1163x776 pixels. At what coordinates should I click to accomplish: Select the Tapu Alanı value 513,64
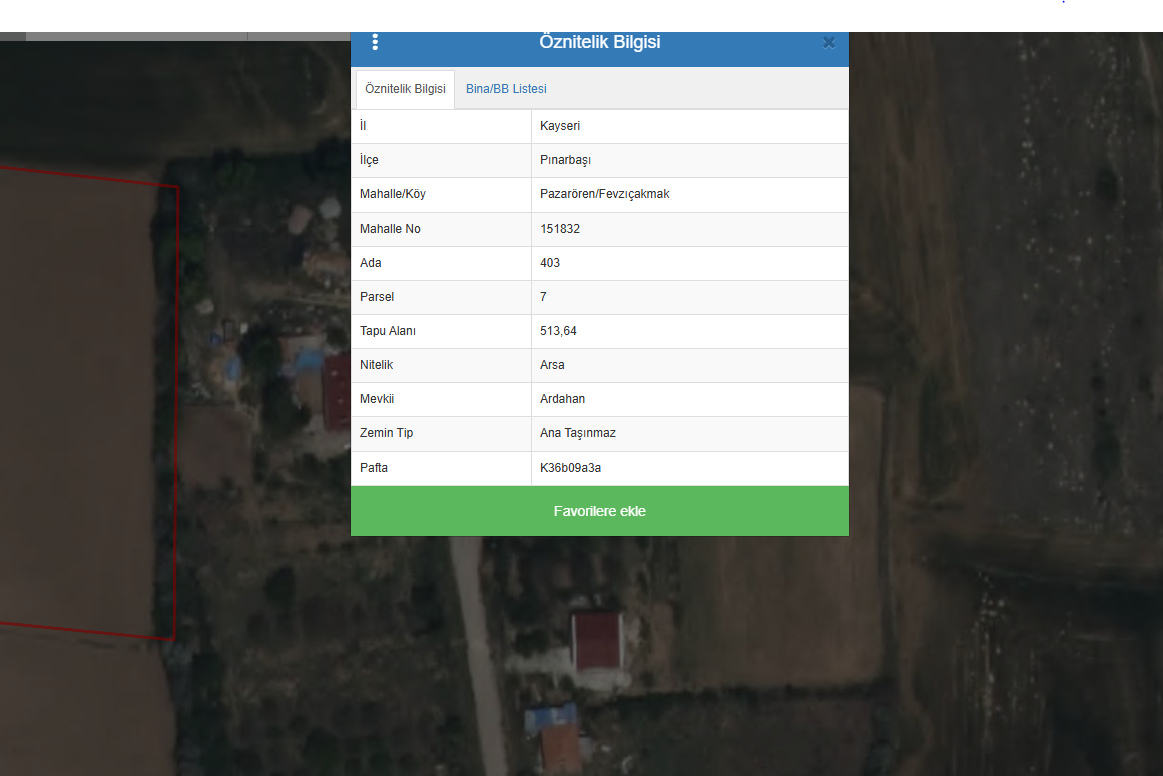pyautogui.click(x=558, y=332)
